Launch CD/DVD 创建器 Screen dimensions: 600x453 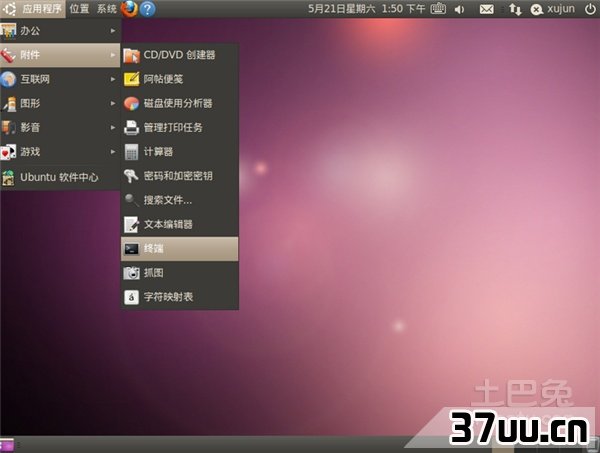[x=179, y=55]
